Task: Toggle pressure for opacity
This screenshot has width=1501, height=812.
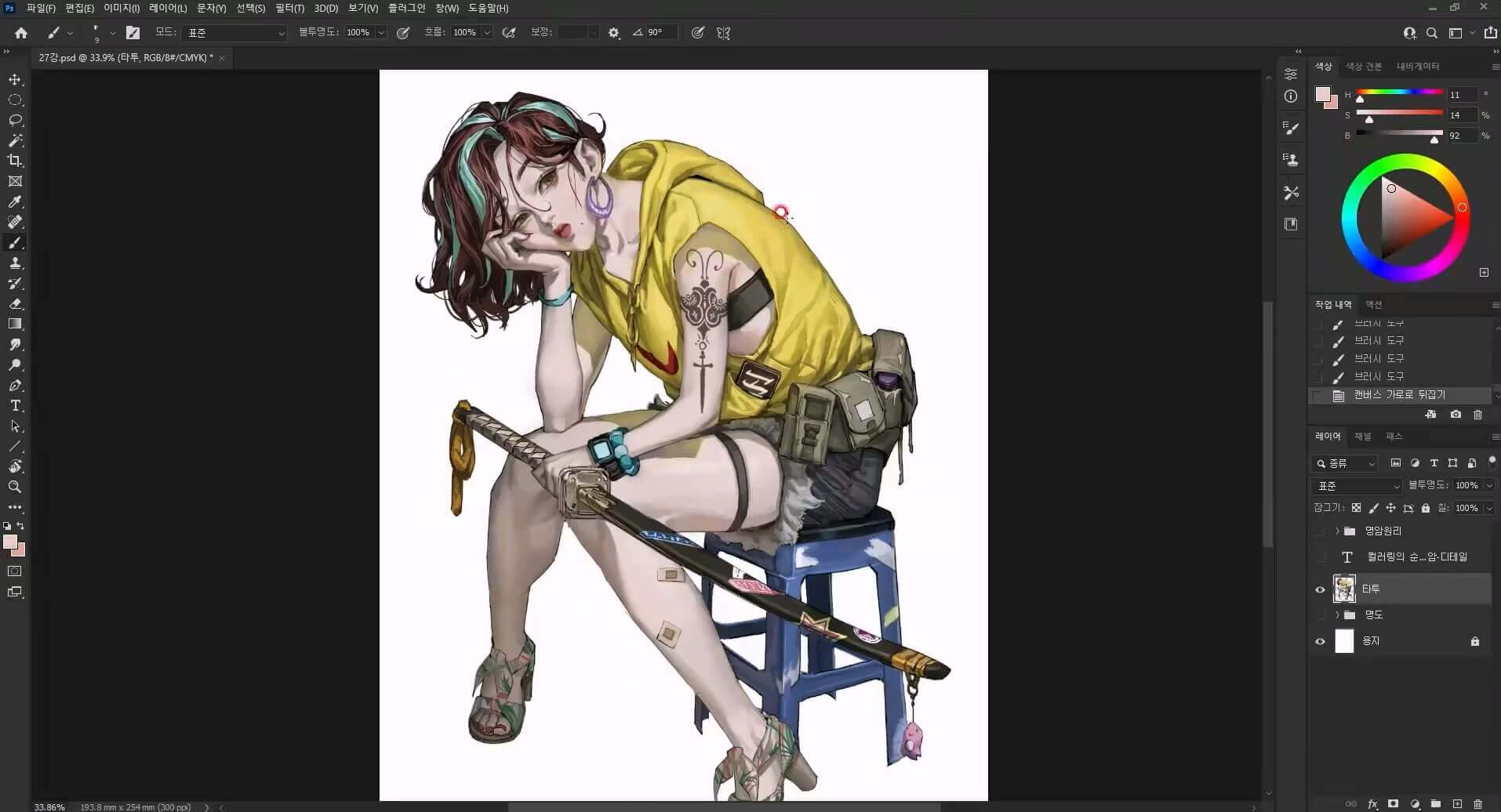Action: pyautogui.click(x=403, y=33)
